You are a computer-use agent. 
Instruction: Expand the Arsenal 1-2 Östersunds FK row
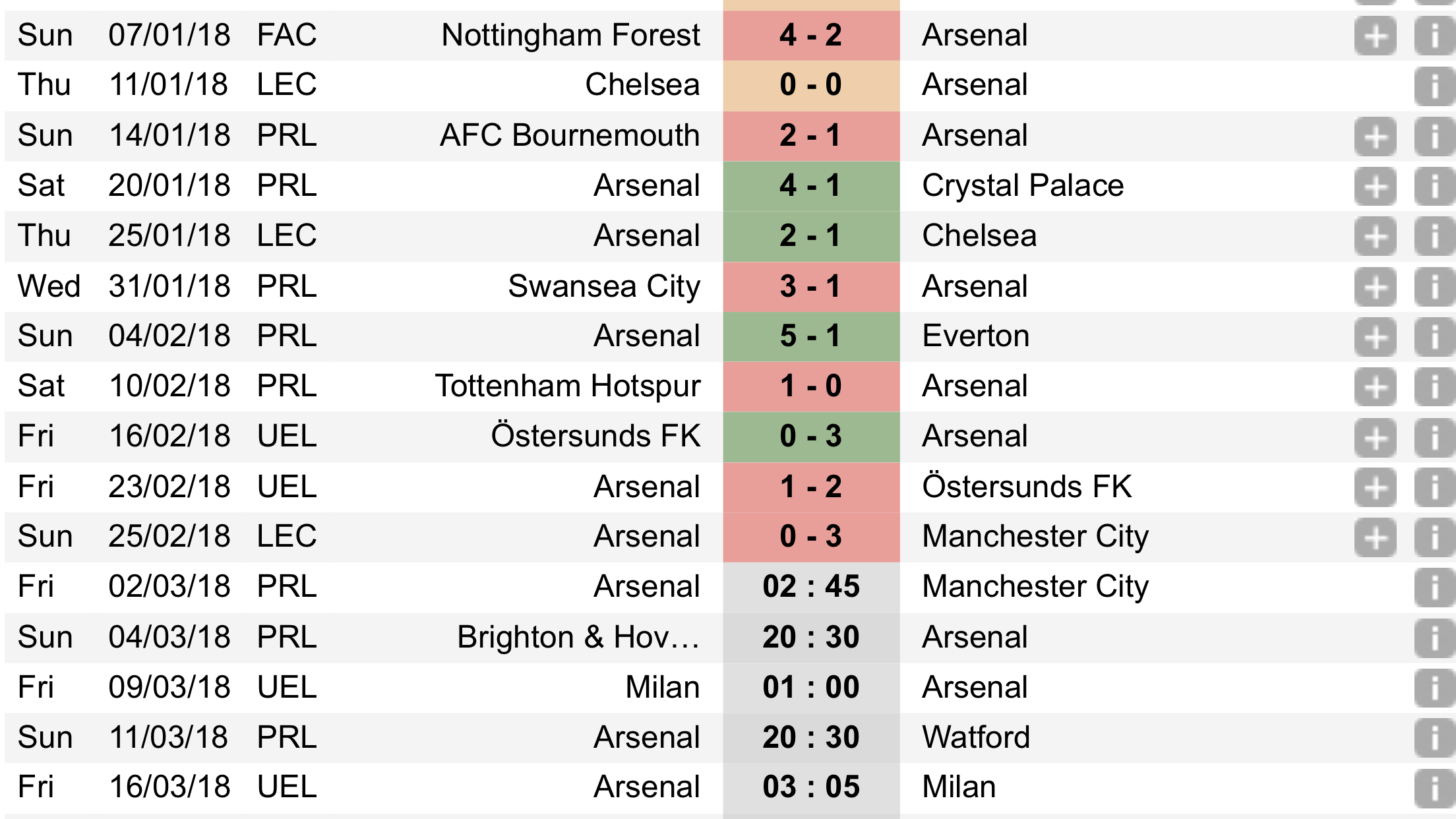pyautogui.click(x=1376, y=487)
